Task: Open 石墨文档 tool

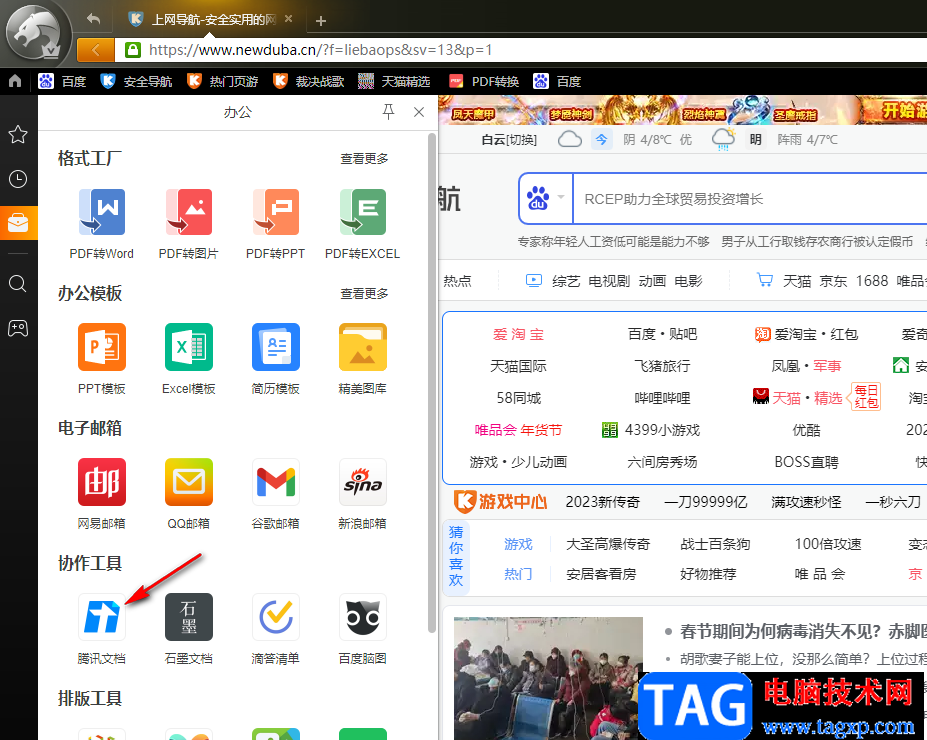Action: point(189,629)
